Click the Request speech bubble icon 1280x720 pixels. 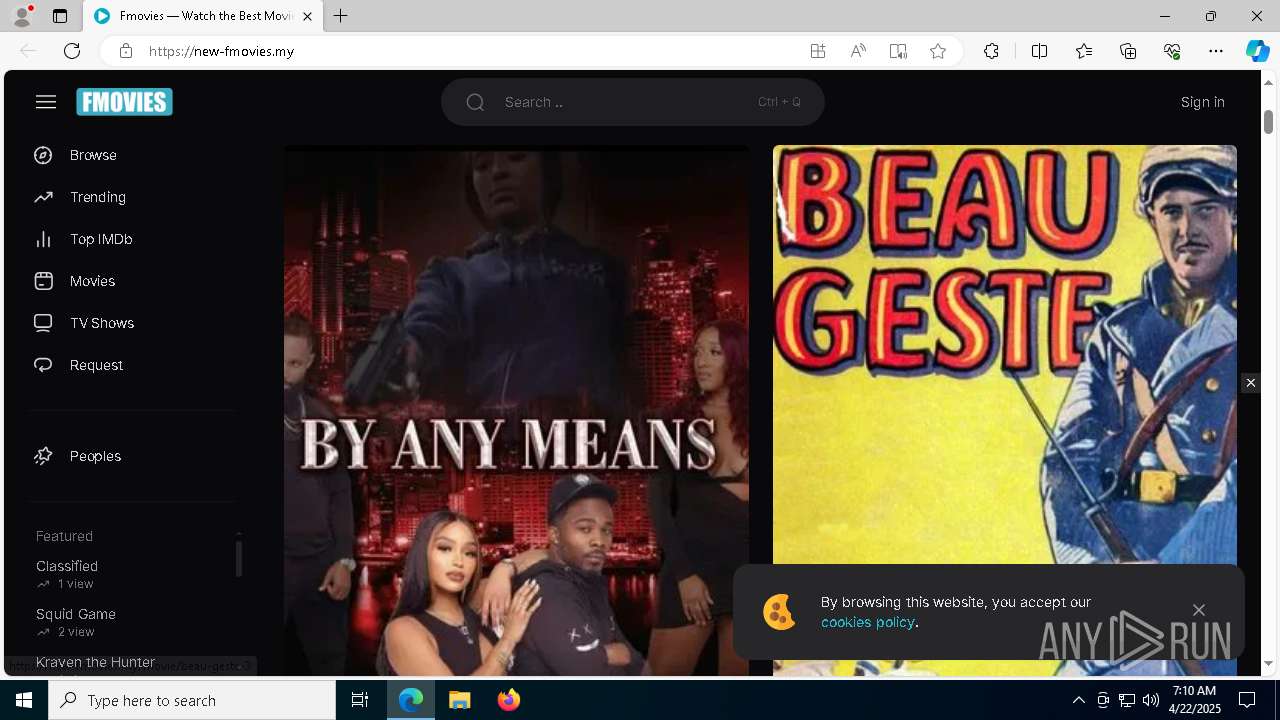[x=43, y=365]
